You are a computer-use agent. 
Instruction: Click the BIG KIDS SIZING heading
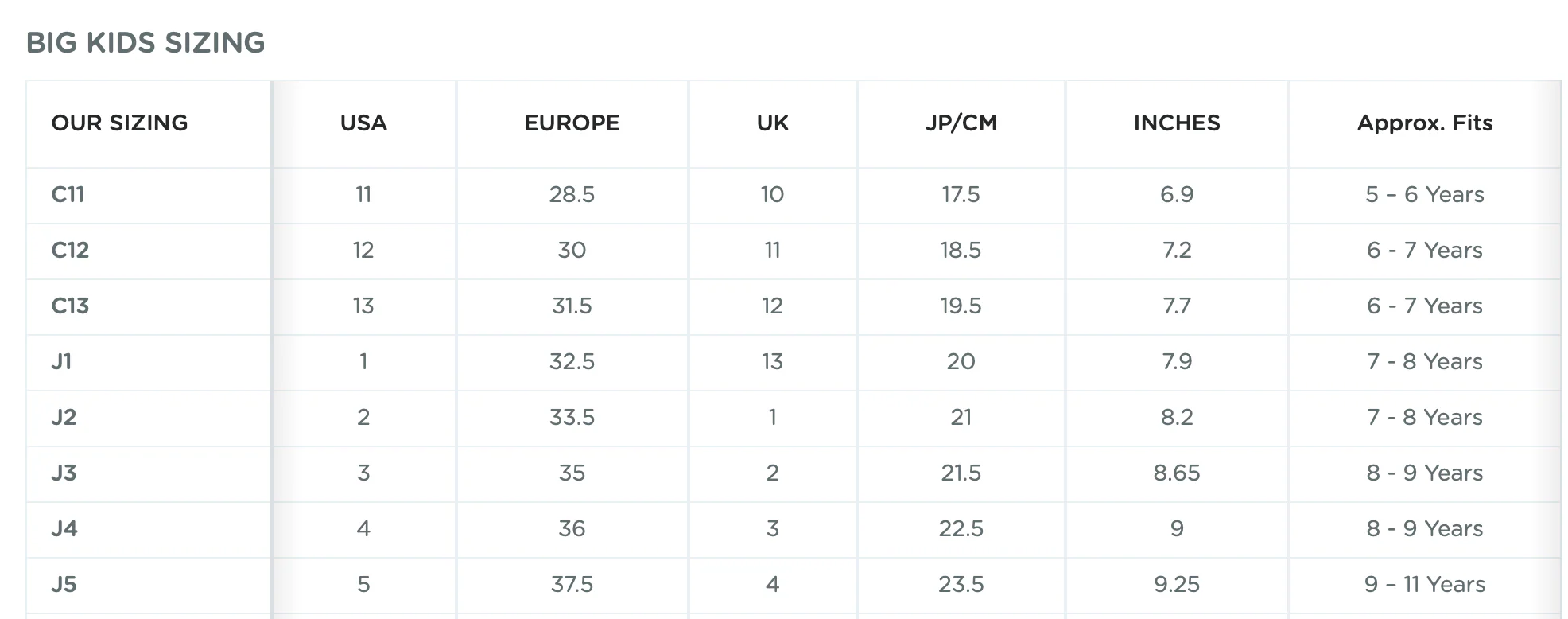point(146,43)
